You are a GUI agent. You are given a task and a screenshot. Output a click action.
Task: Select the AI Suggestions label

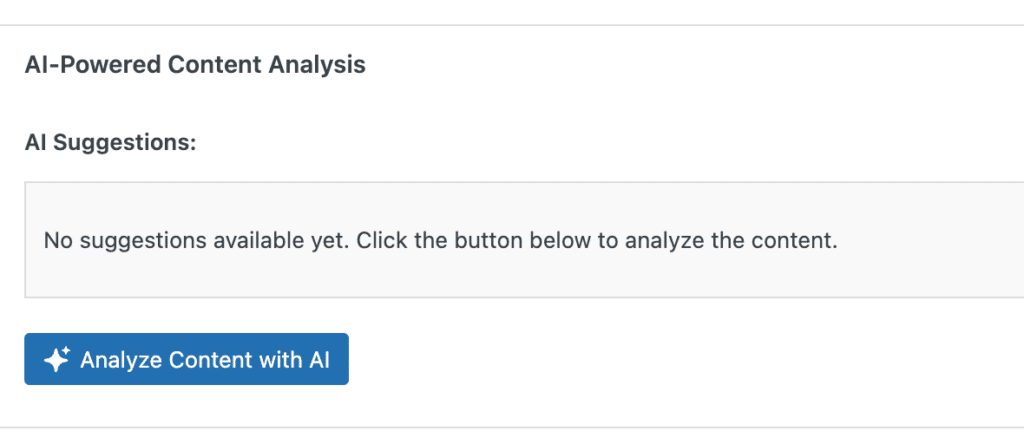(110, 143)
